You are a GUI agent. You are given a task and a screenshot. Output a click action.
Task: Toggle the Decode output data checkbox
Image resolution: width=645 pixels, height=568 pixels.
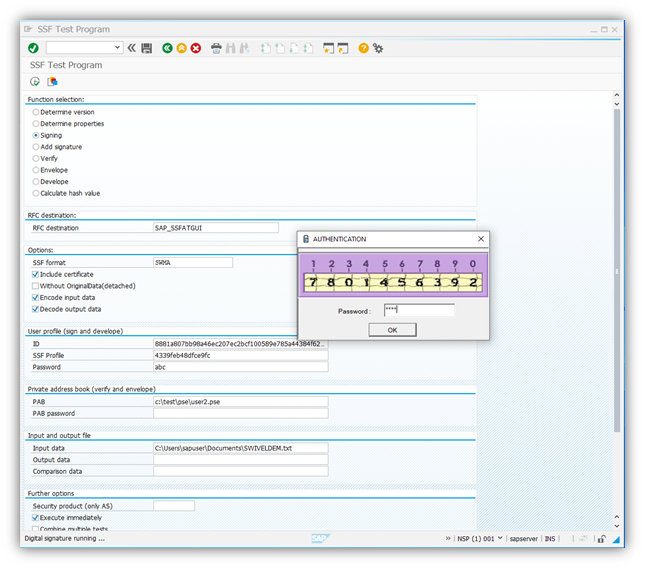click(35, 309)
